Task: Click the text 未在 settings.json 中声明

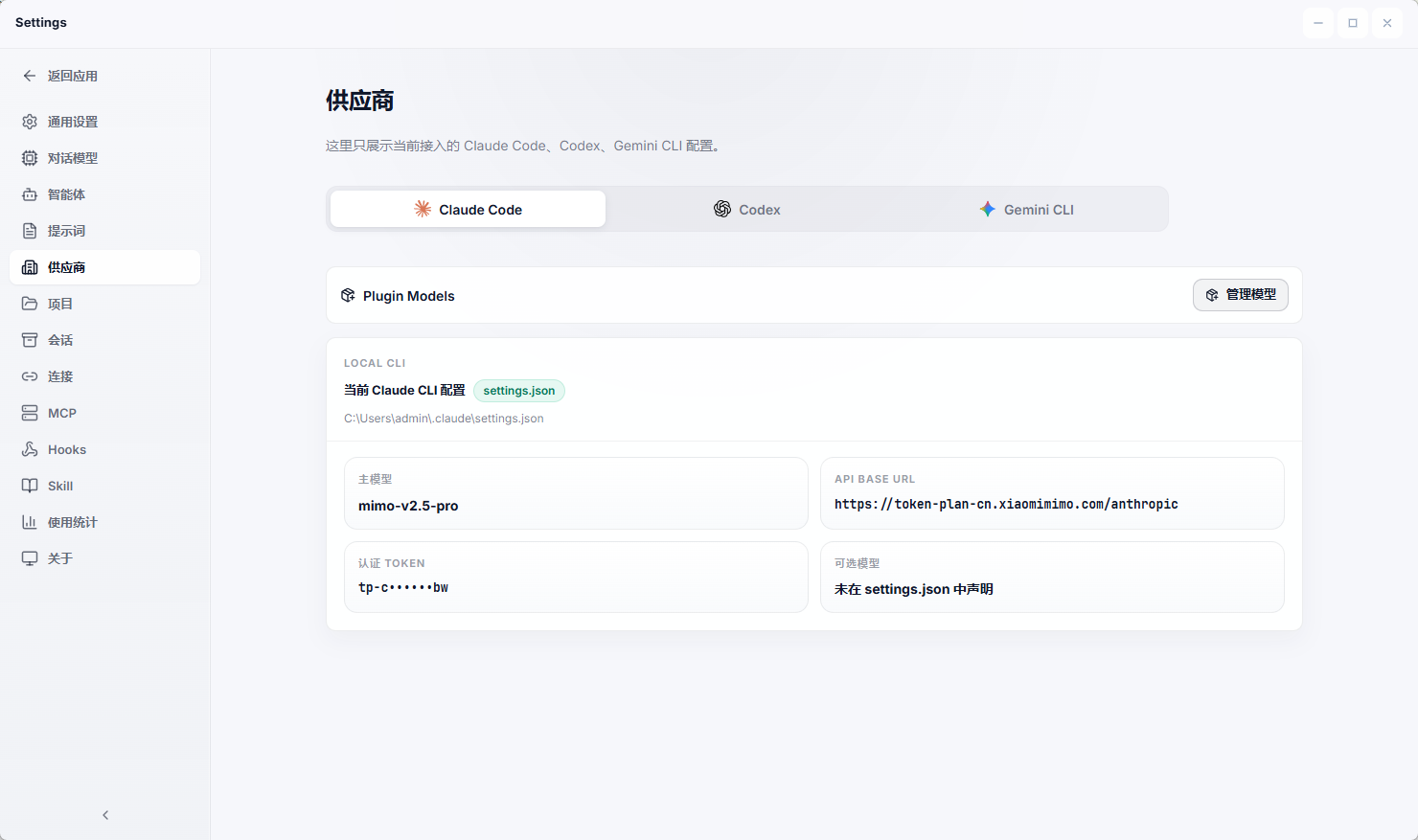Action: [x=914, y=589]
